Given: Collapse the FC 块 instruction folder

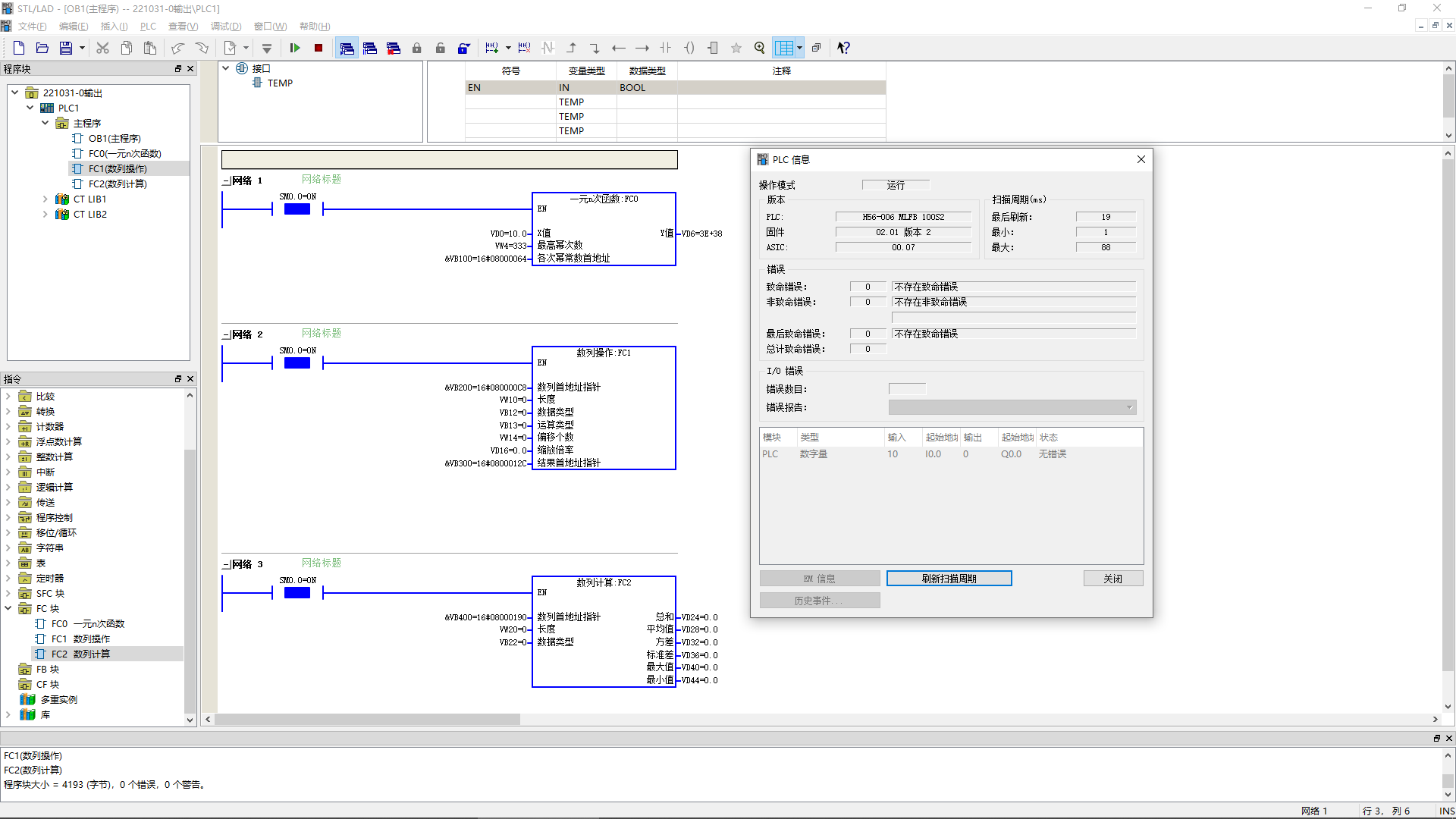Looking at the screenshot, I should pyautogui.click(x=8, y=609).
